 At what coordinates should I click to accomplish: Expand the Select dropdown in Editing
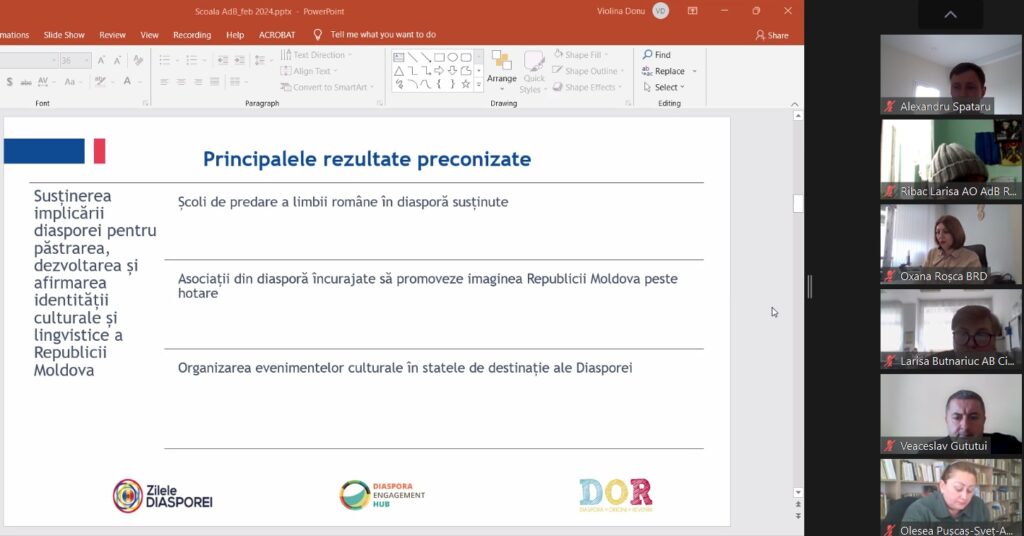pos(668,87)
